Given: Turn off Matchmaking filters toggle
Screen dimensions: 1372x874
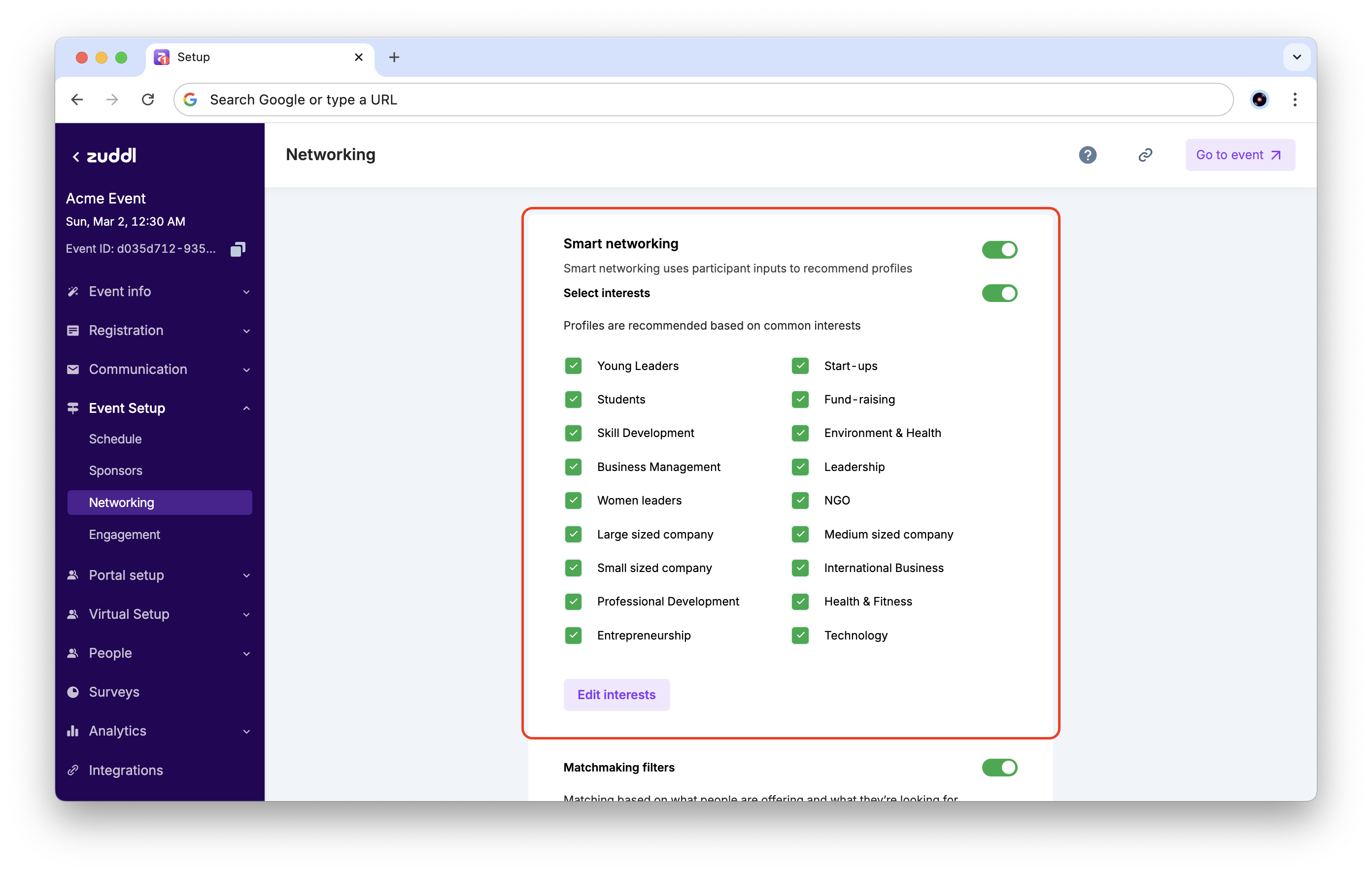Looking at the screenshot, I should (x=999, y=768).
